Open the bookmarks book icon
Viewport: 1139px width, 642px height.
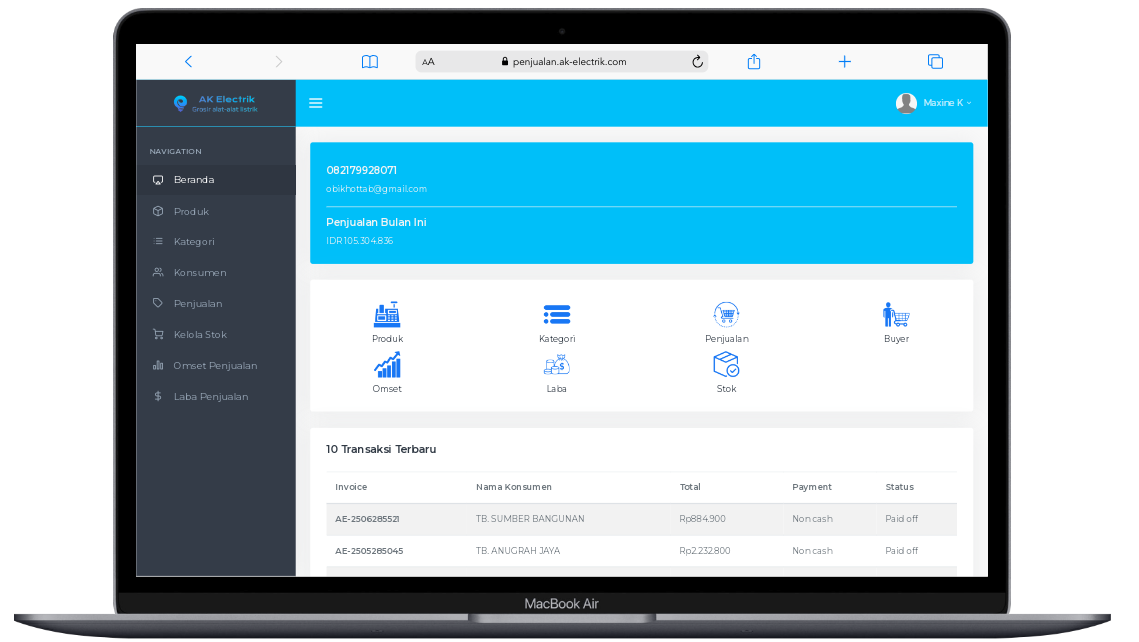click(370, 62)
